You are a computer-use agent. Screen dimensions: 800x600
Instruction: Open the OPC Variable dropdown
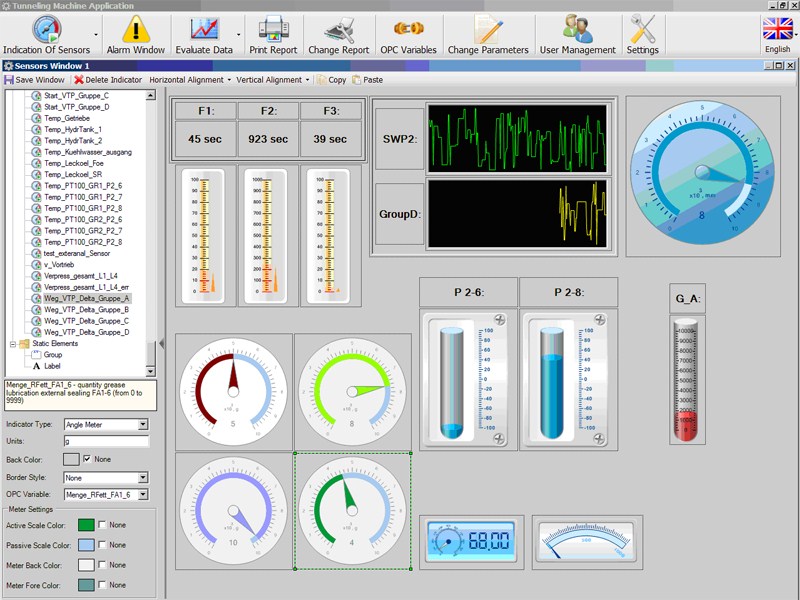143,495
